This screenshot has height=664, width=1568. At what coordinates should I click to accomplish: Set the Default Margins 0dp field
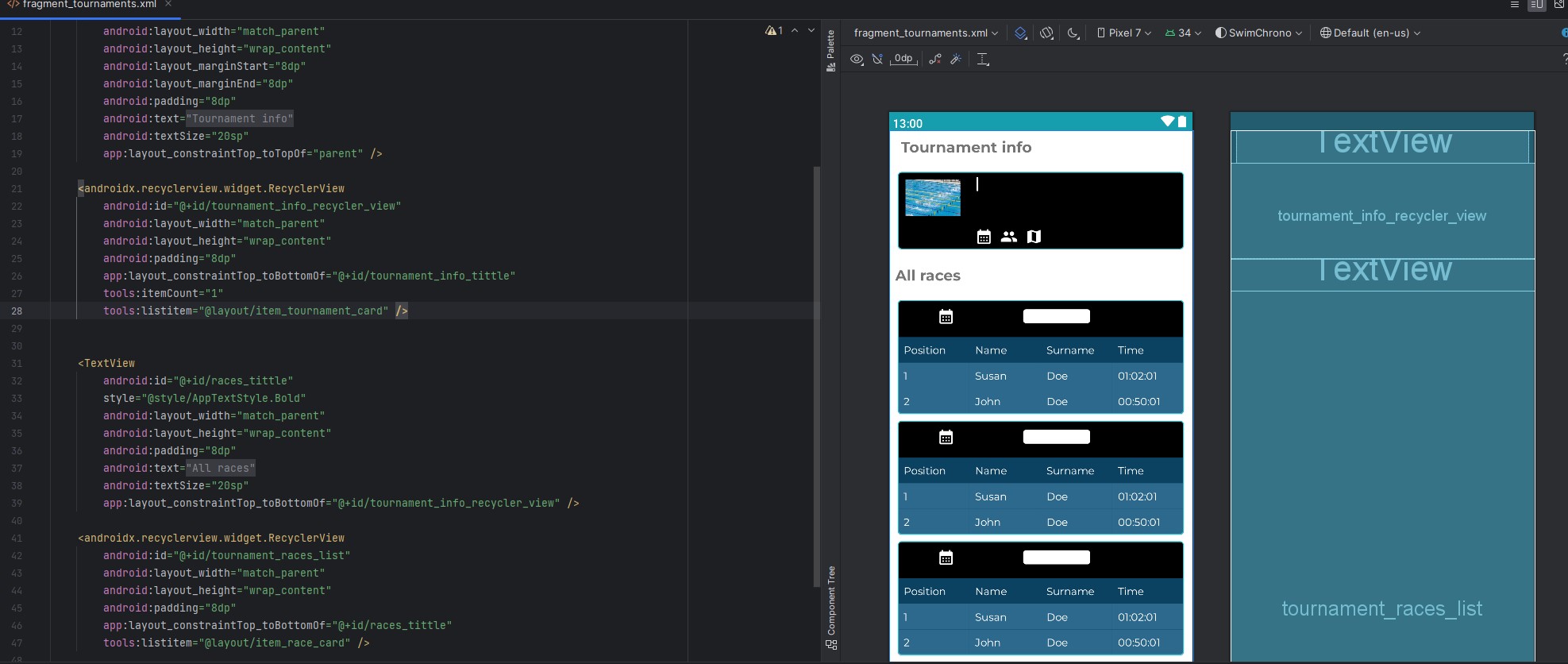pos(903,59)
